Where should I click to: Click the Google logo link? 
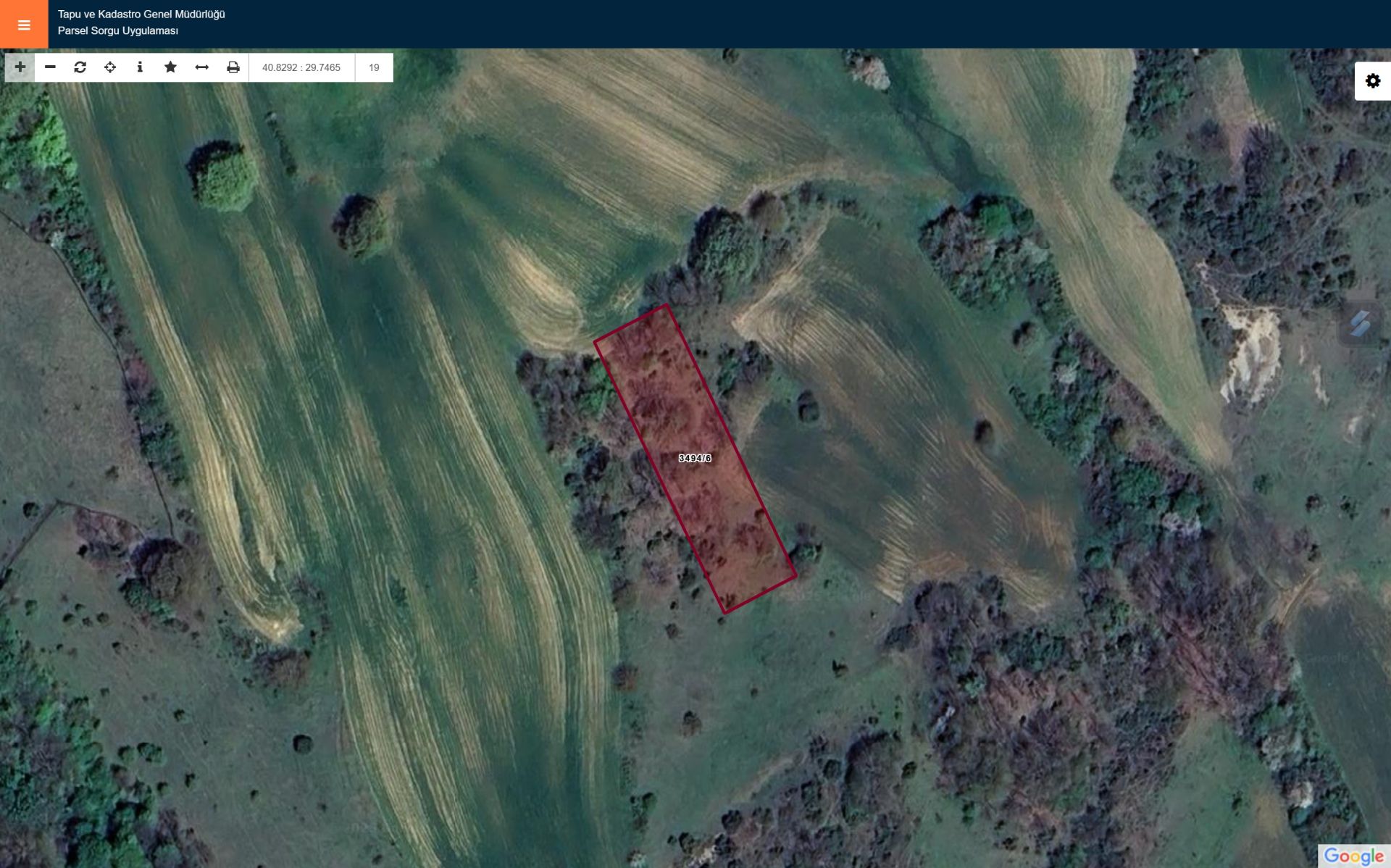coord(1353,856)
